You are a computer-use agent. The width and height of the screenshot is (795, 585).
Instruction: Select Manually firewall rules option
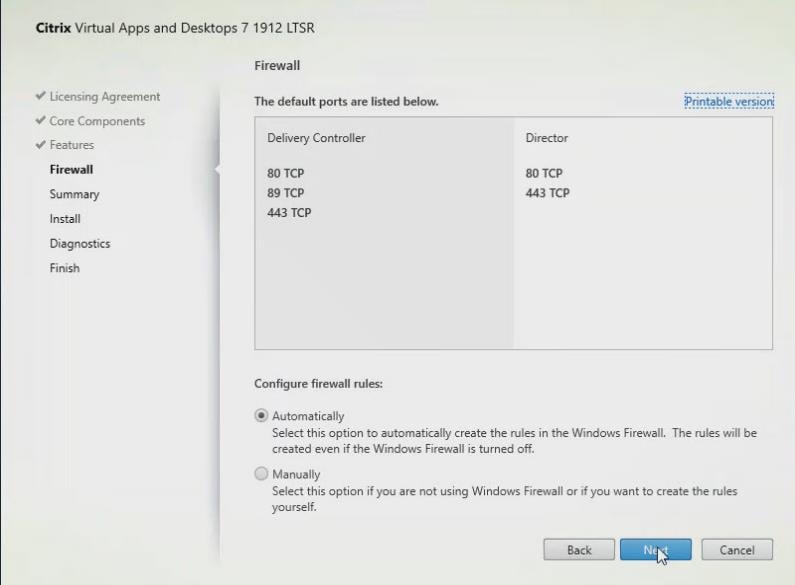(262, 474)
